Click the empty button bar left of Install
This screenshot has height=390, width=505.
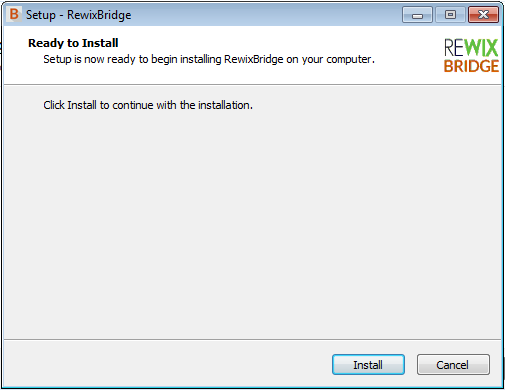[167, 364]
